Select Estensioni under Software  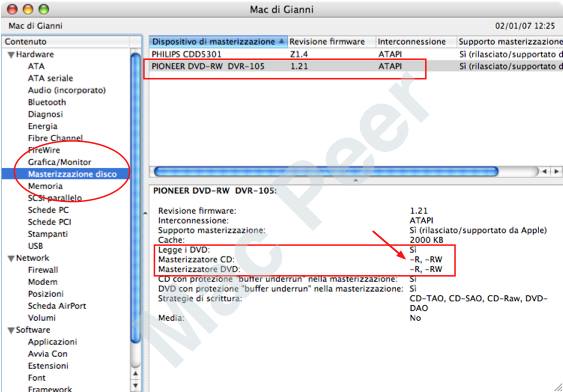48,366
